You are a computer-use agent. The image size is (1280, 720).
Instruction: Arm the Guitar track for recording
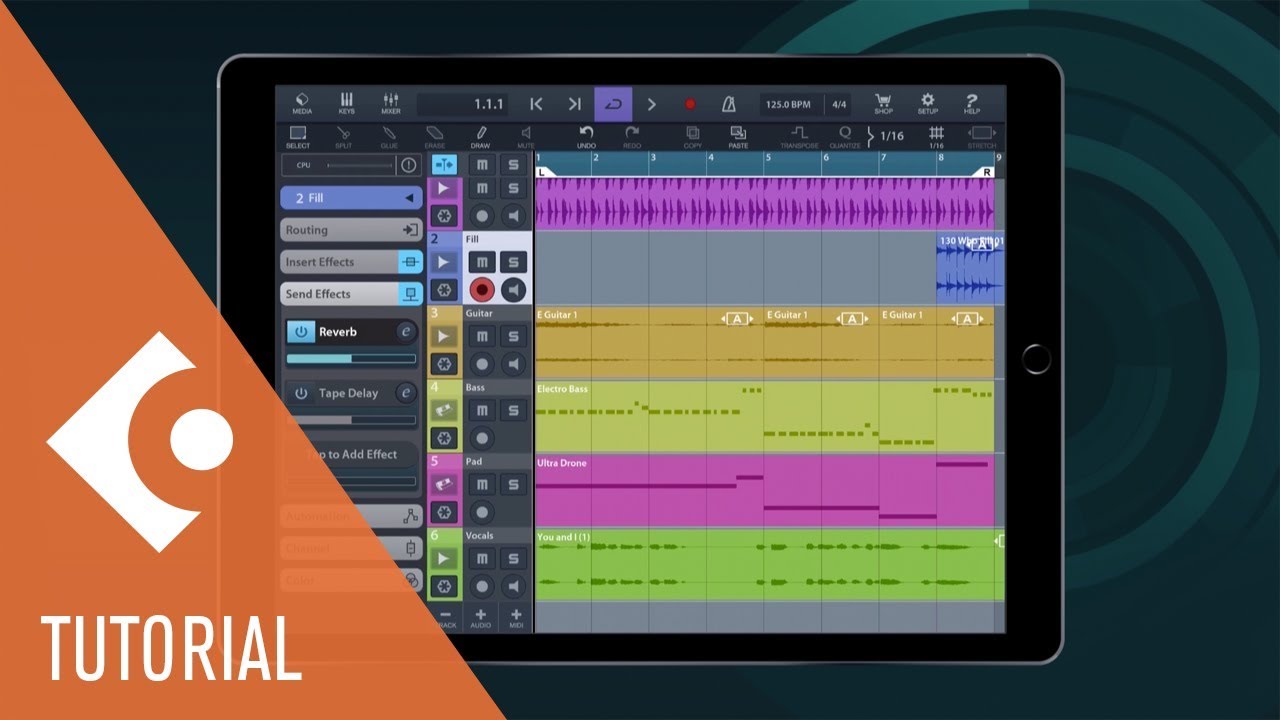[482, 364]
